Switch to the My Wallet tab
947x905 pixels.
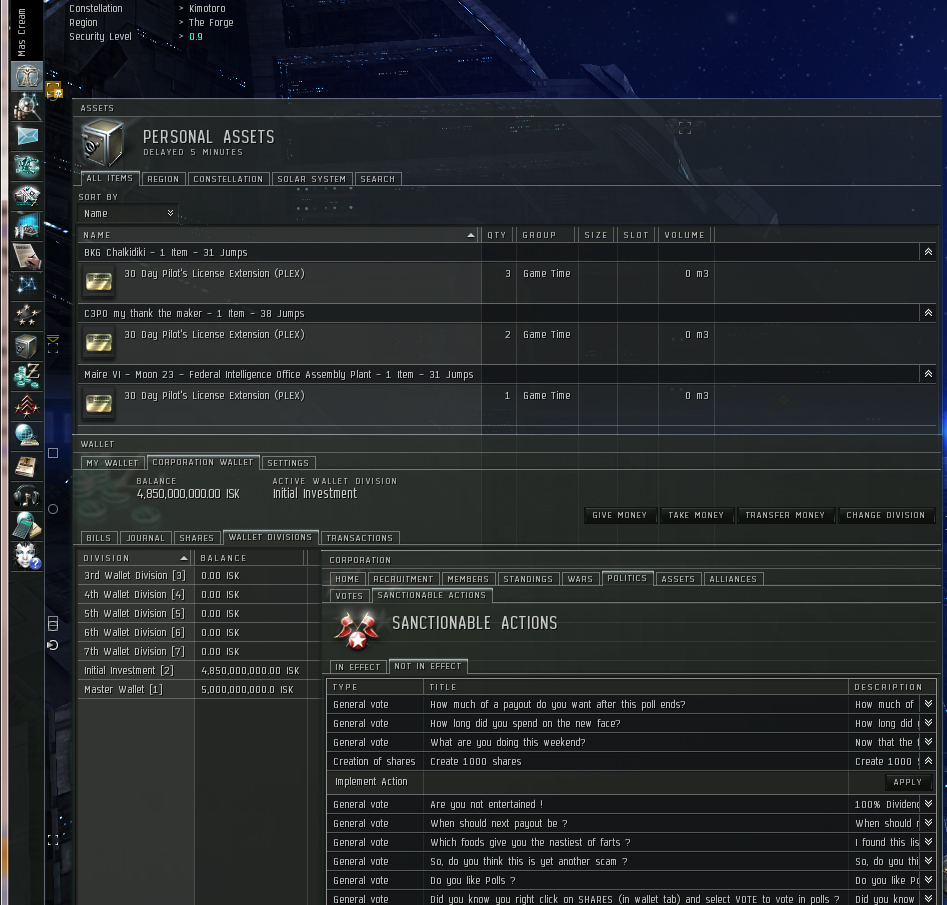point(112,463)
